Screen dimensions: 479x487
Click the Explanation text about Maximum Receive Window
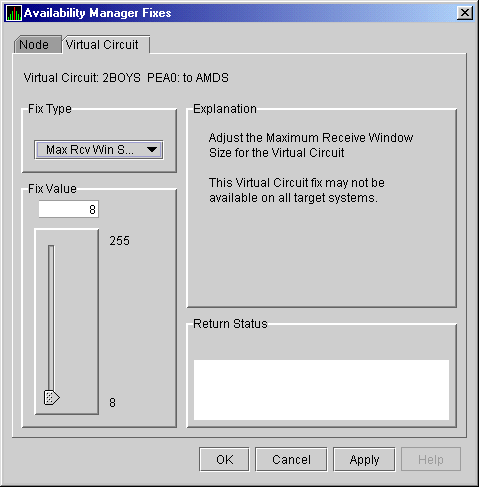[311, 145]
